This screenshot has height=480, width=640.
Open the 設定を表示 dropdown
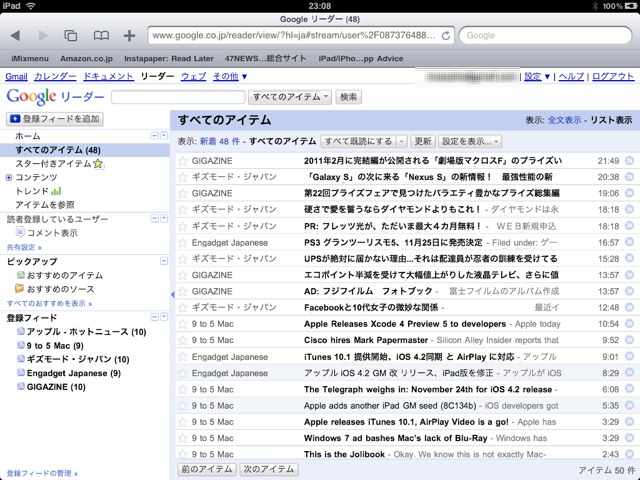click(470, 141)
